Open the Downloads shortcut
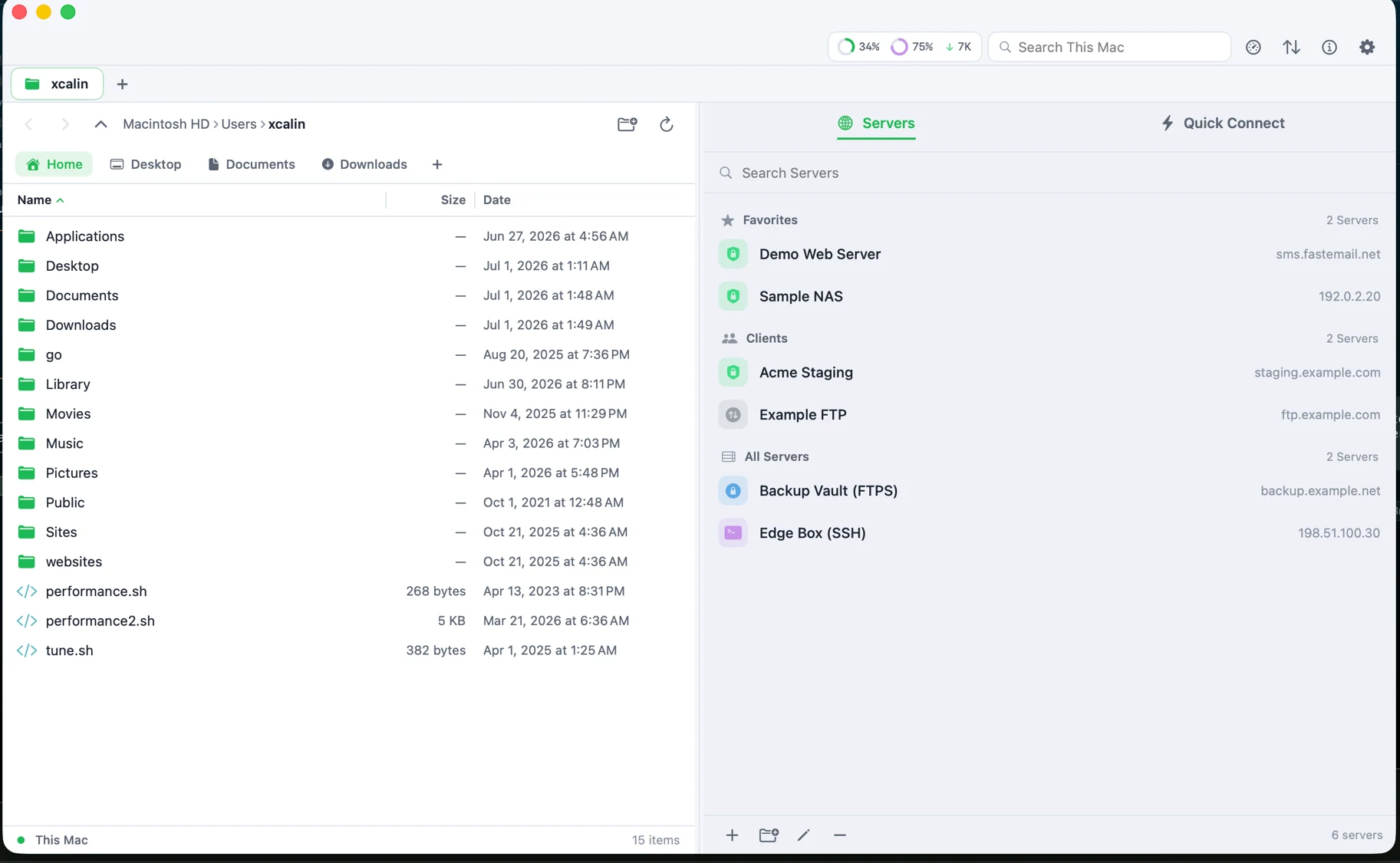 click(364, 164)
